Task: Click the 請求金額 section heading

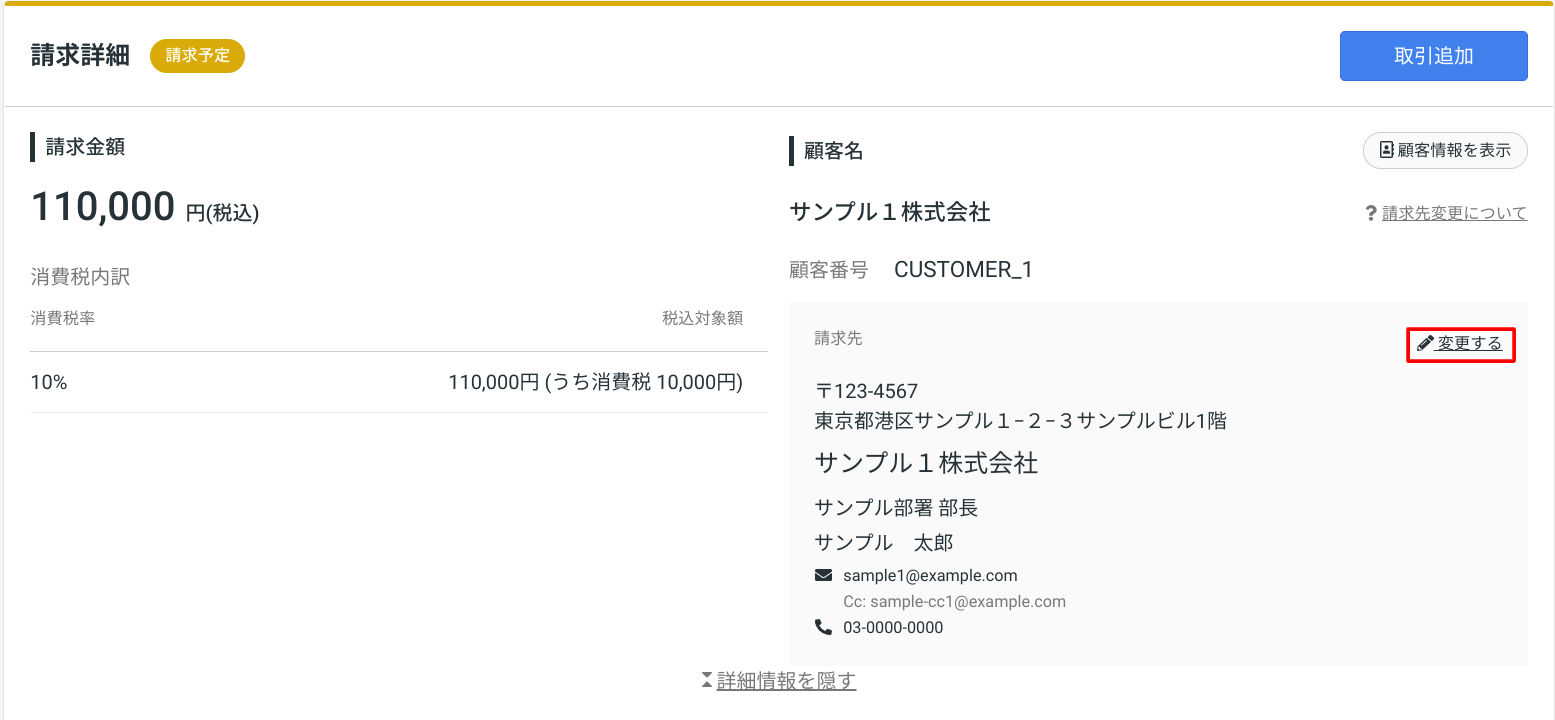Action: [85, 147]
